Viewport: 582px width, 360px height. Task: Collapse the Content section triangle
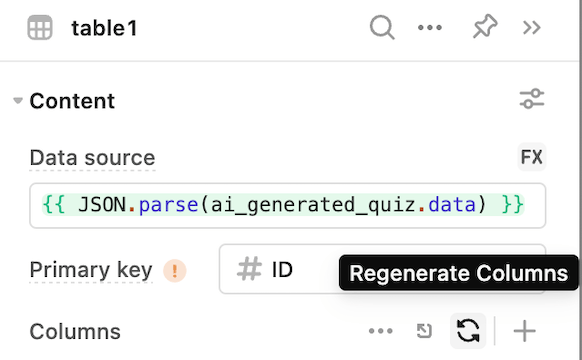coord(17,101)
